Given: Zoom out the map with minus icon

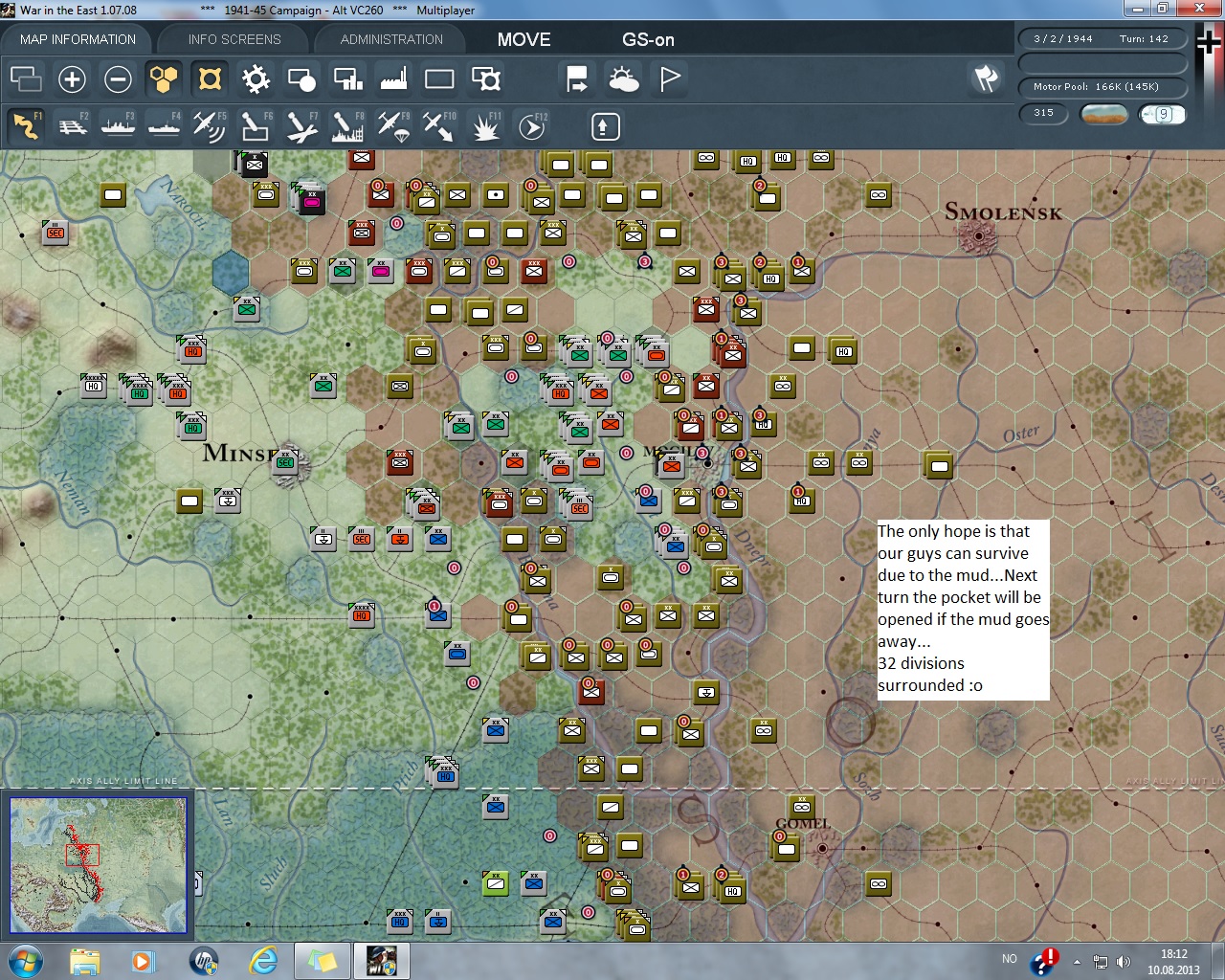Looking at the screenshot, I should (118, 79).
